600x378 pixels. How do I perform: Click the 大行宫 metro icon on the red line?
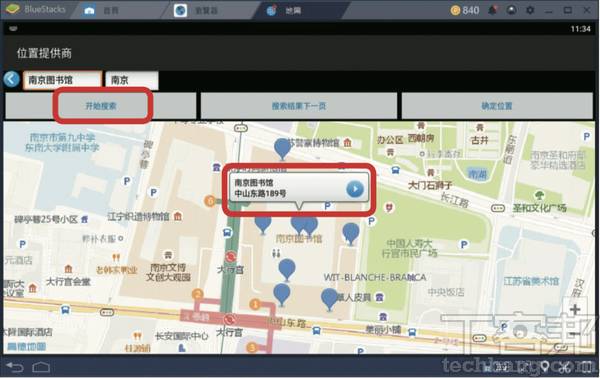pos(230,319)
